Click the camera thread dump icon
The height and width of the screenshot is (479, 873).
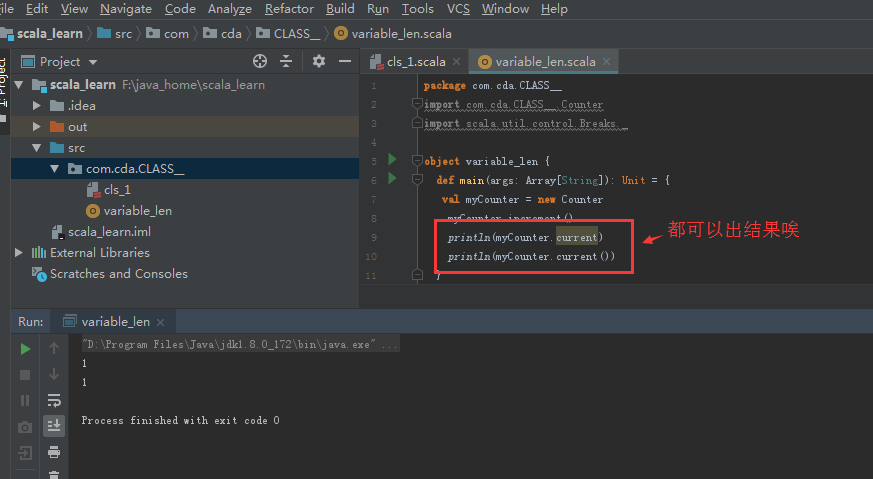(25, 427)
